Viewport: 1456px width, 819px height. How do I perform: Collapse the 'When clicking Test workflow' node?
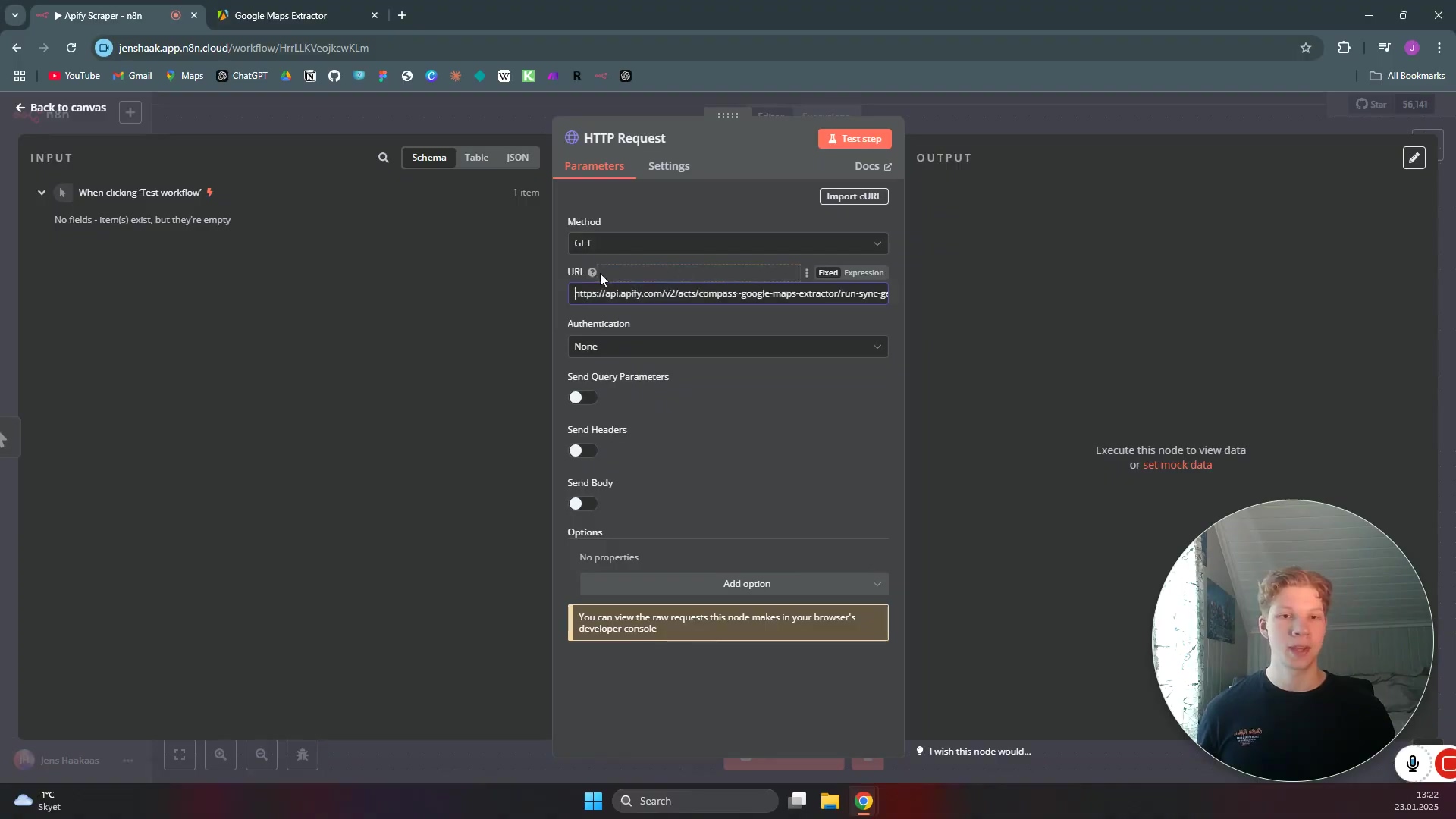(42, 193)
